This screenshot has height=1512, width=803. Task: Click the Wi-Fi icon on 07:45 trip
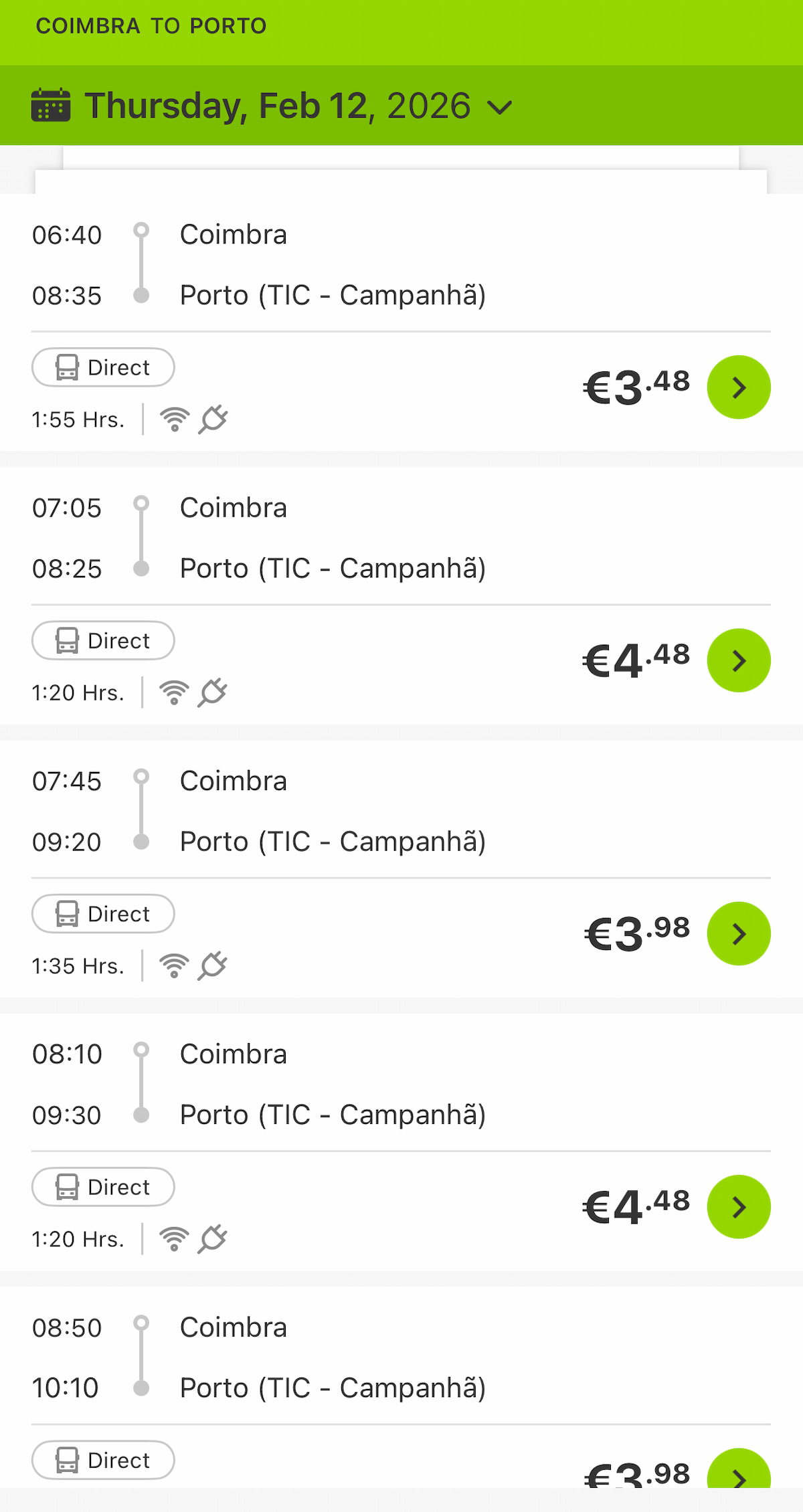[x=174, y=965]
